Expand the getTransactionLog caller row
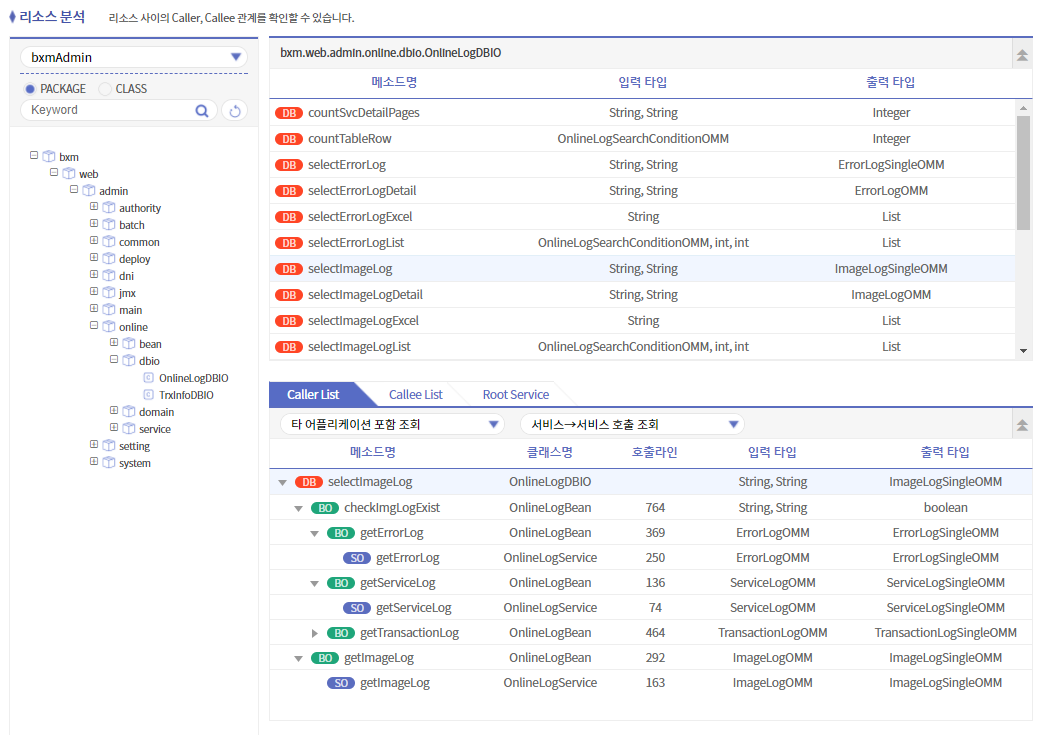 coord(315,633)
